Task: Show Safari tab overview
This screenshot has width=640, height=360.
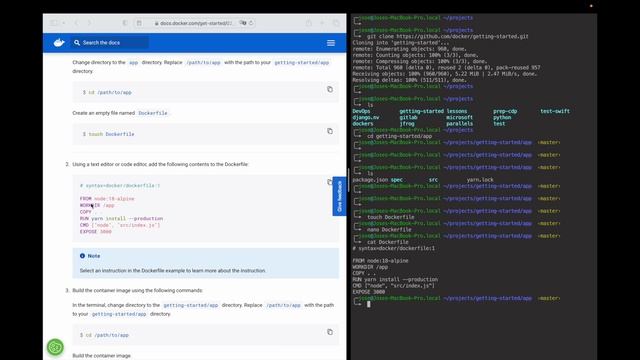Action: click(x=336, y=23)
